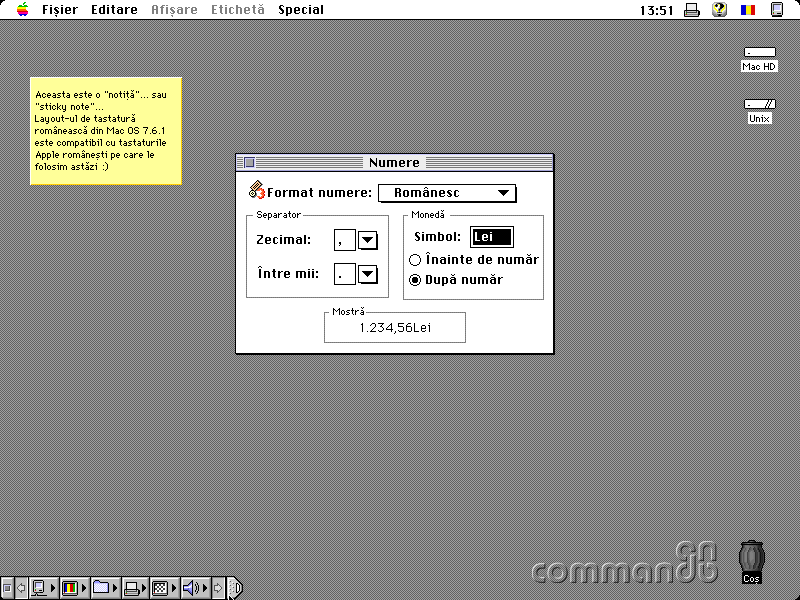
Task: Open the Apple menu
Action: coord(22,10)
